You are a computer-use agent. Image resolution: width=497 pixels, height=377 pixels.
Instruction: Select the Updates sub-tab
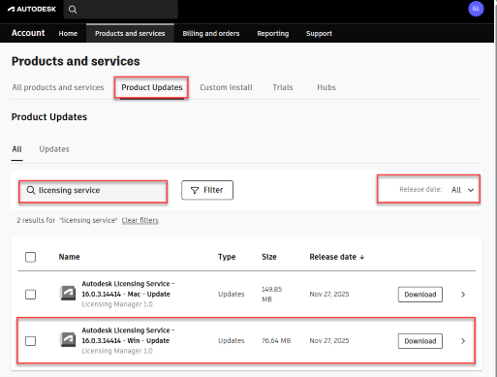pyautogui.click(x=54, y=149)
